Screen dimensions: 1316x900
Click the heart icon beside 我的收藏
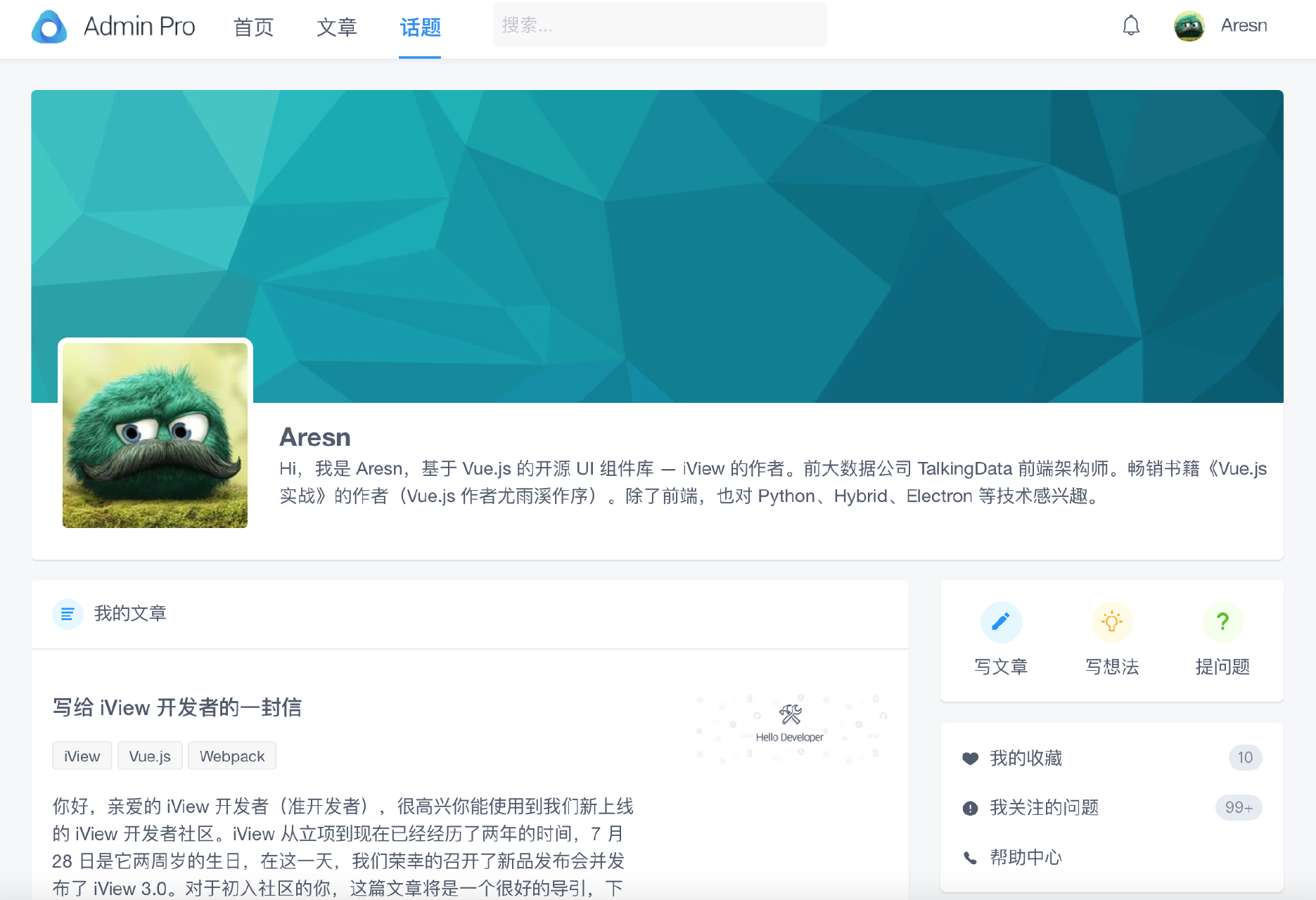[x=970, y=759]
